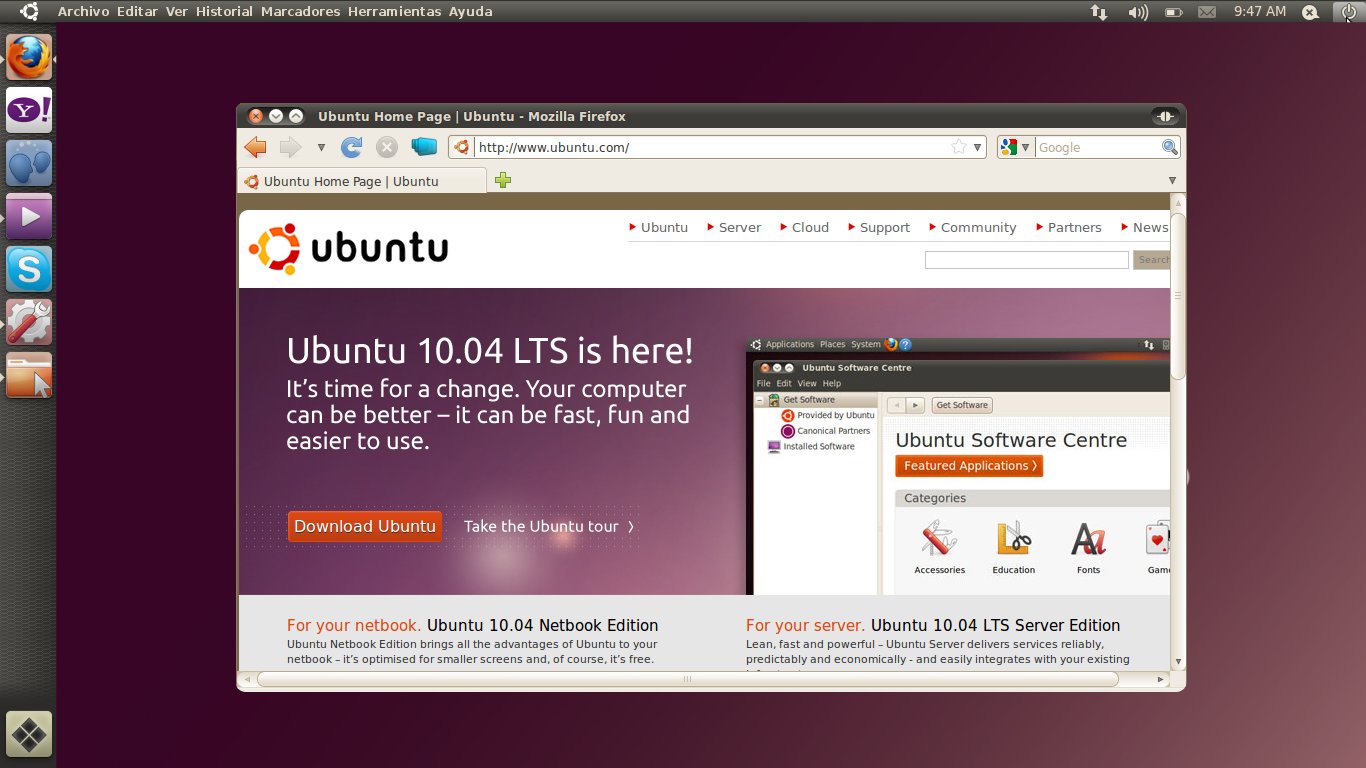This screenshot has width=1366, height=768.
Task: Open the Editar menu
Action: click(x=139, y=12)
